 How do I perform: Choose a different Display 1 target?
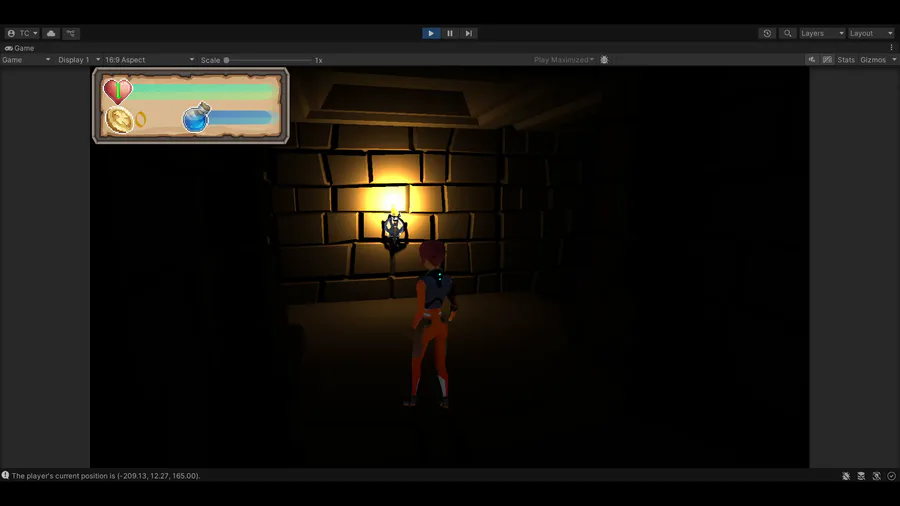[x=79, y=60]
